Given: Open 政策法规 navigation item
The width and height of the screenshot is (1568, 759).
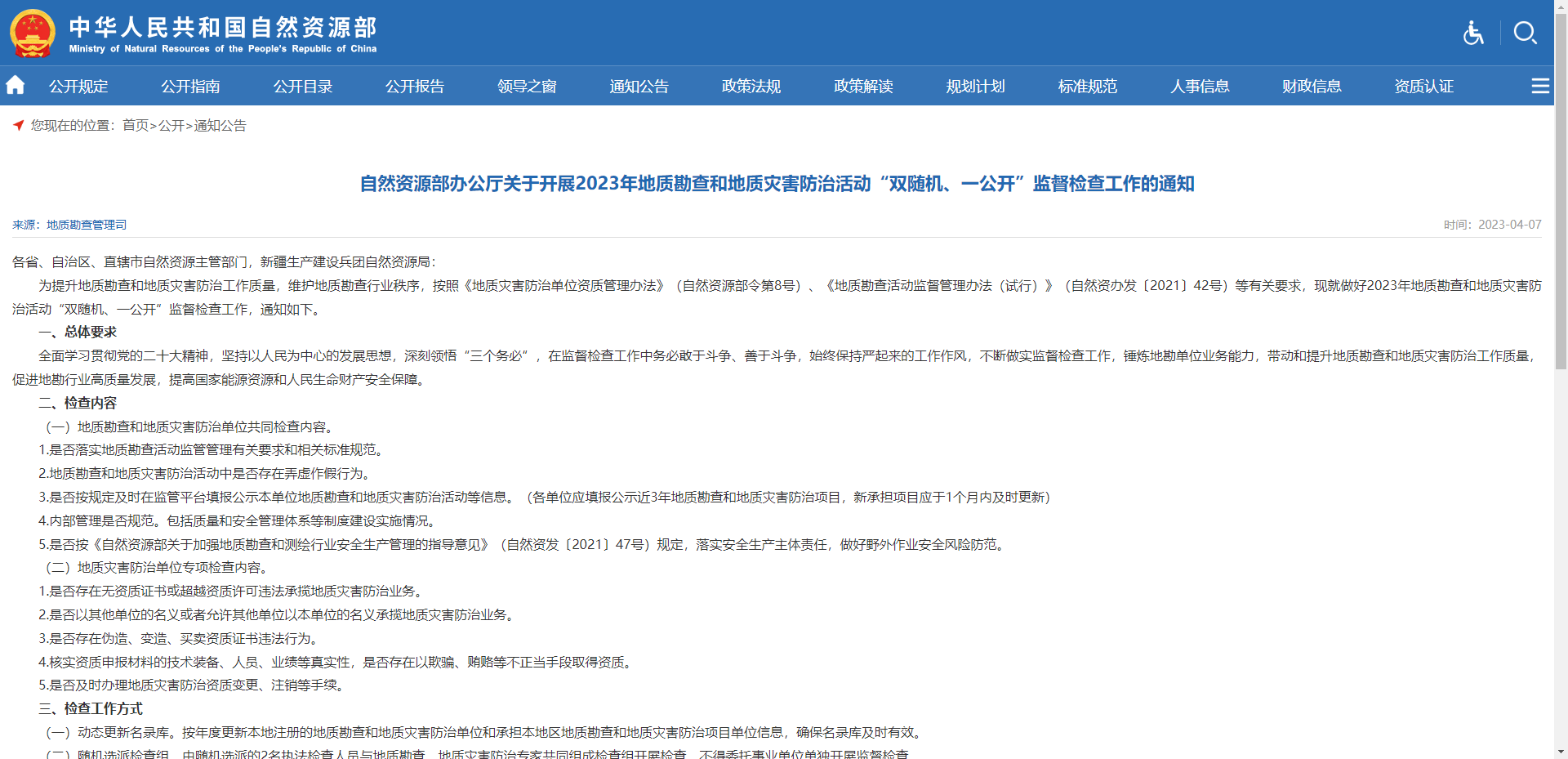Looking at the screenshot, I should click(x=751, y=87).
